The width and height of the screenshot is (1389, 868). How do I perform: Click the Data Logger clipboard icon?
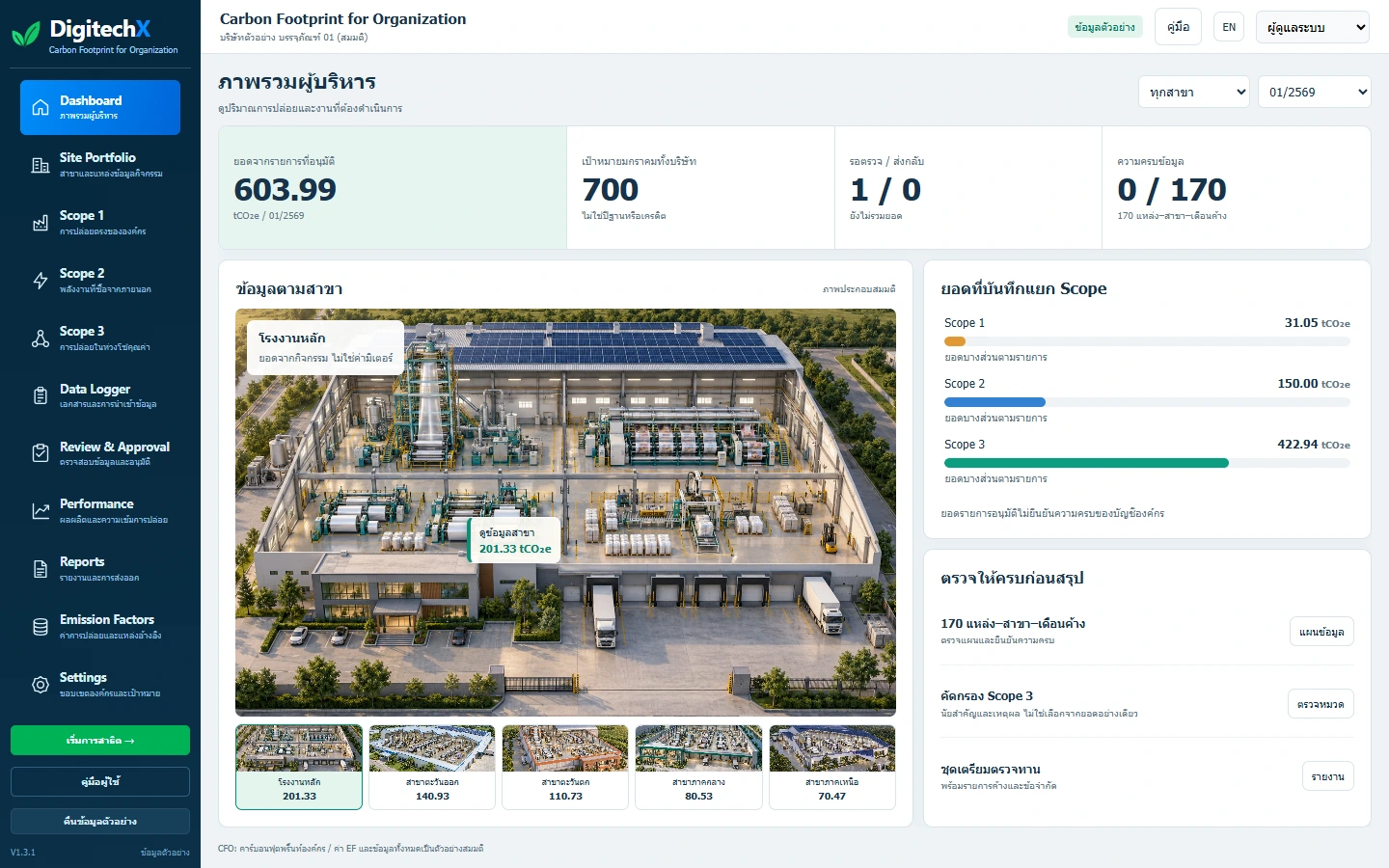pyautogui.click(x=41, y=396)
